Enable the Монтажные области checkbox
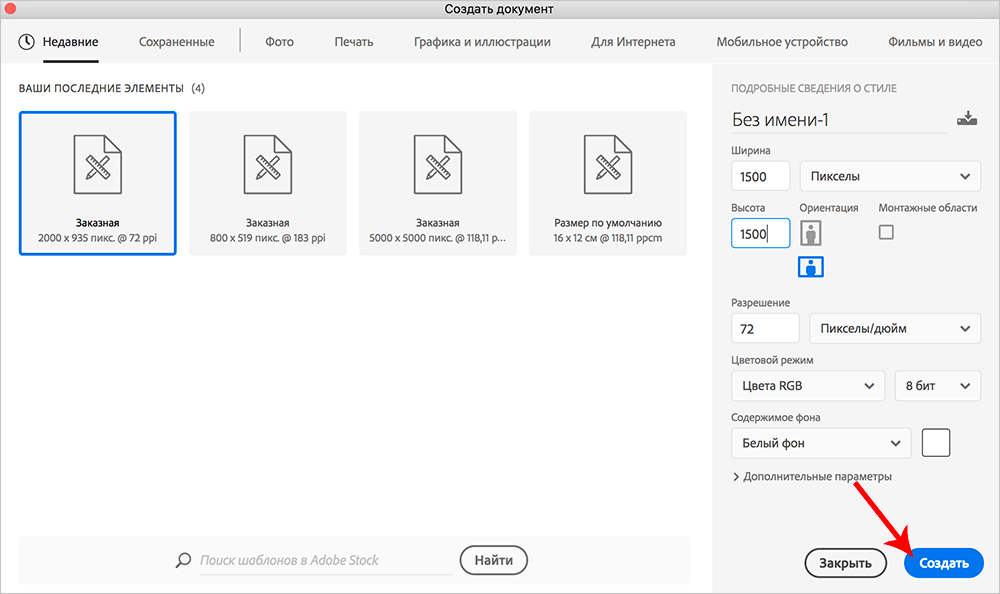Image resolution: width=1000 pixels, height=594 pixels. pyautogui.click(x=886, y=232)
